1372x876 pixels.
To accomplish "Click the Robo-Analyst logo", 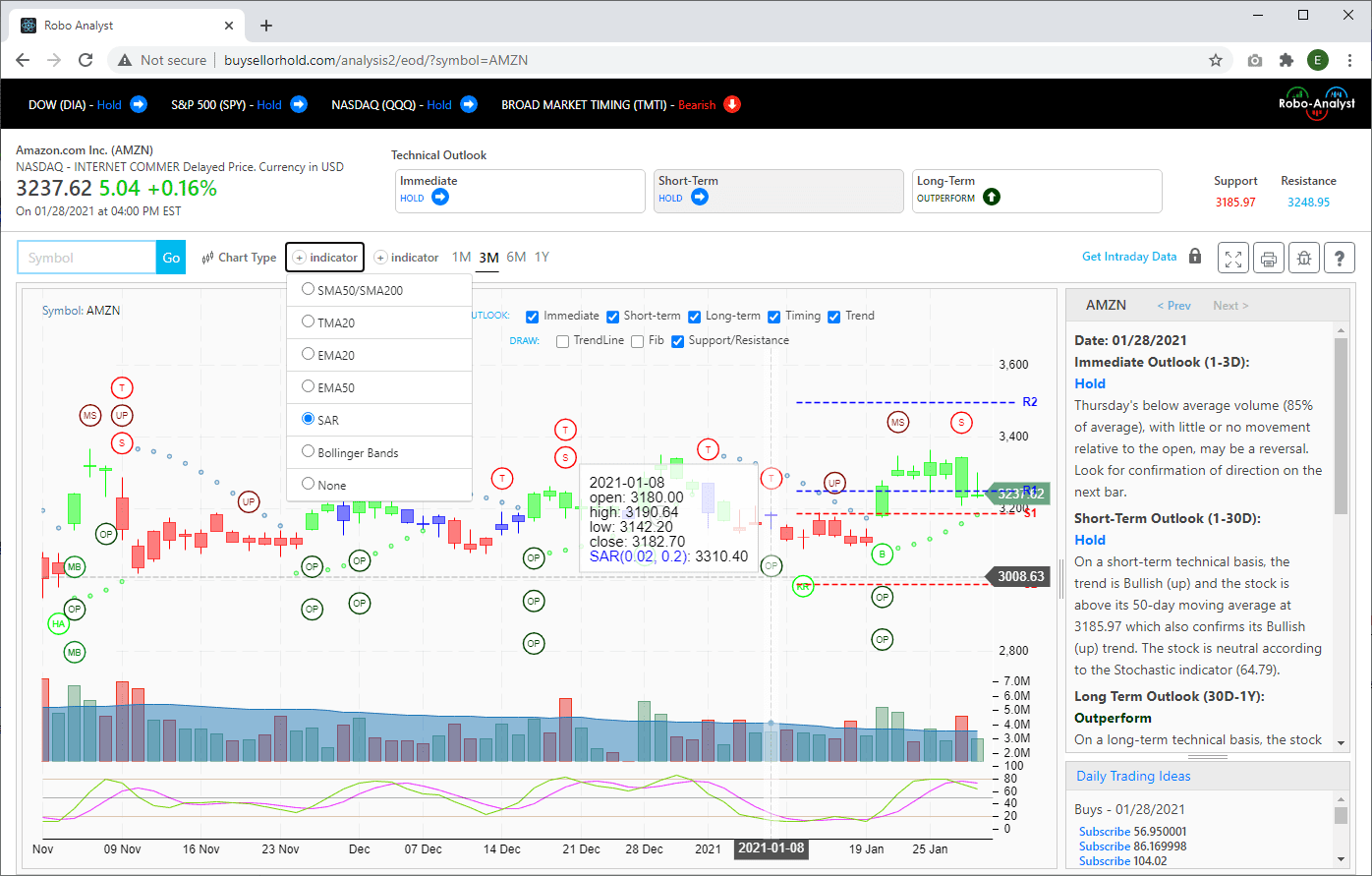I will 1317,104.
